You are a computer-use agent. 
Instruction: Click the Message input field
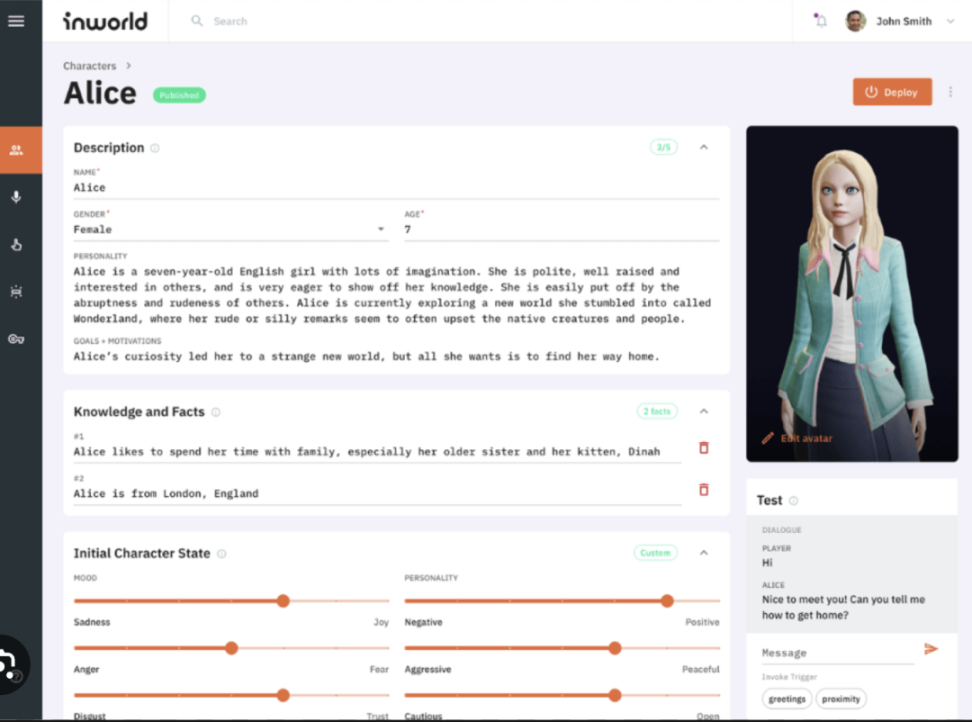(x=838, y=653)
